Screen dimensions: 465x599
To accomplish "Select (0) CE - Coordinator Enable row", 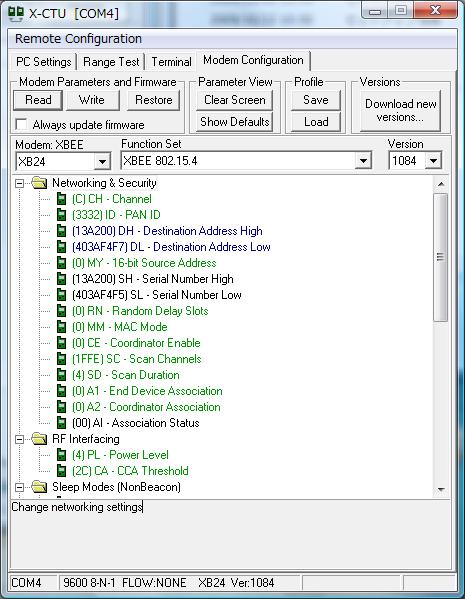I will point(136,343).
